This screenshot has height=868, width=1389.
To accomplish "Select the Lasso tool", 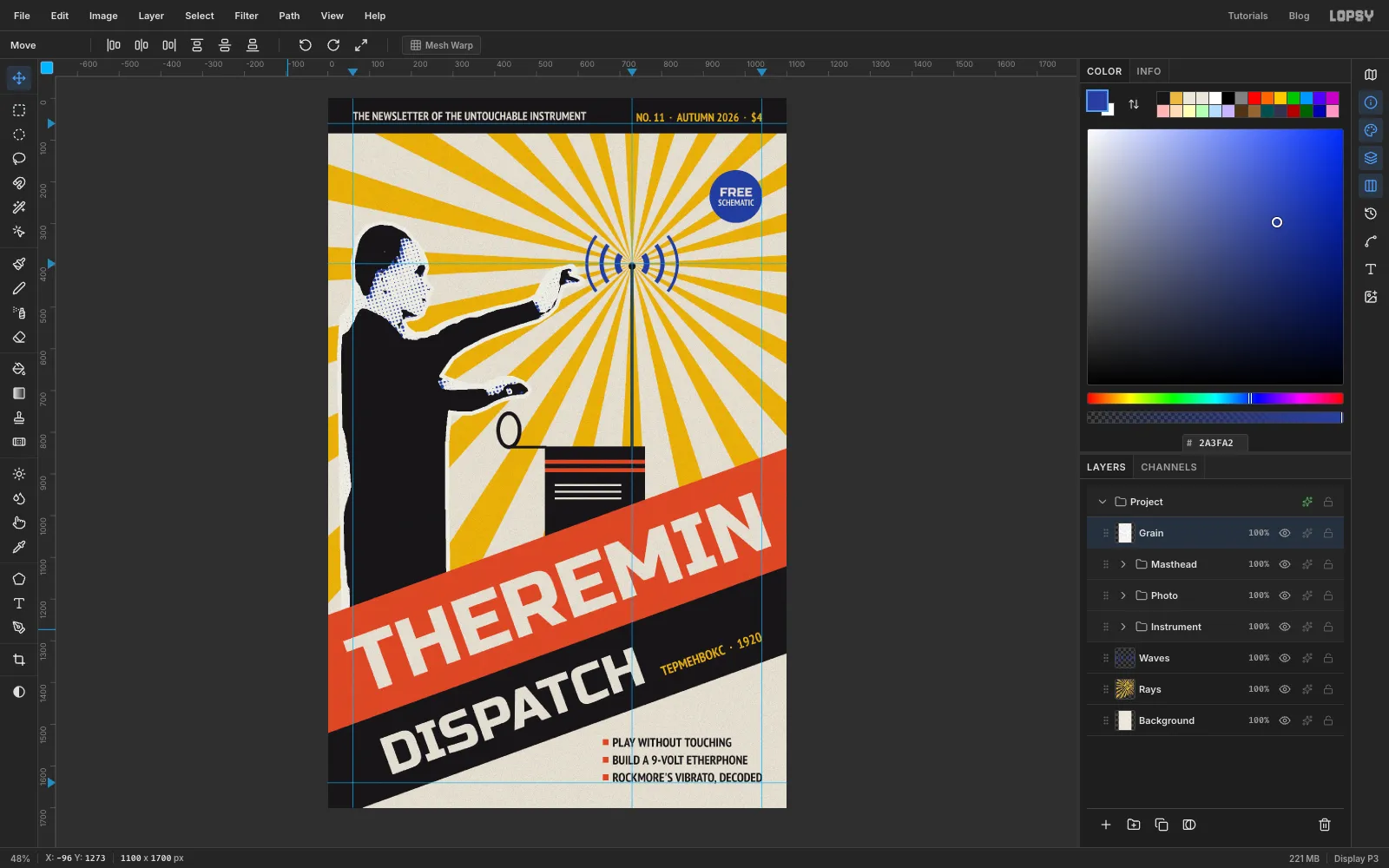I will click(19, 159).
